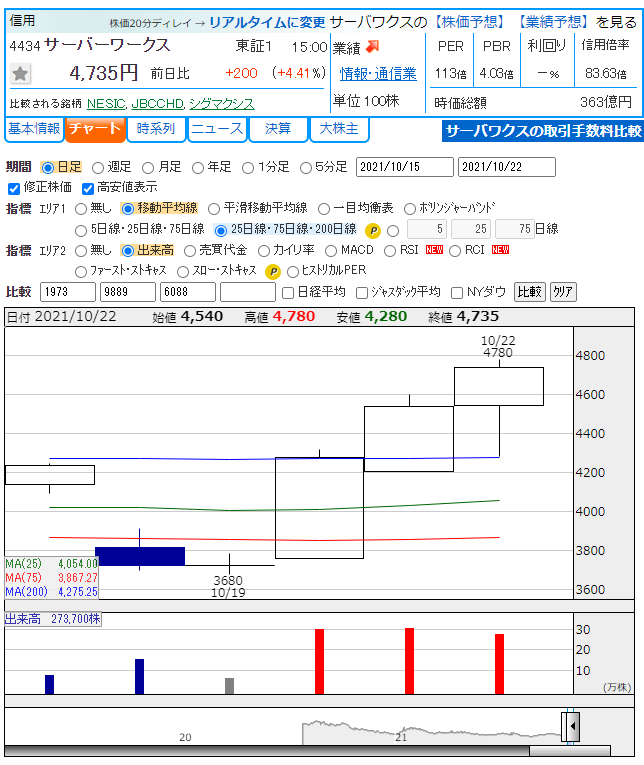Click the premium P icon beside スロー・ストキャス
Viewport: 644px width, 765px height.
273,271
